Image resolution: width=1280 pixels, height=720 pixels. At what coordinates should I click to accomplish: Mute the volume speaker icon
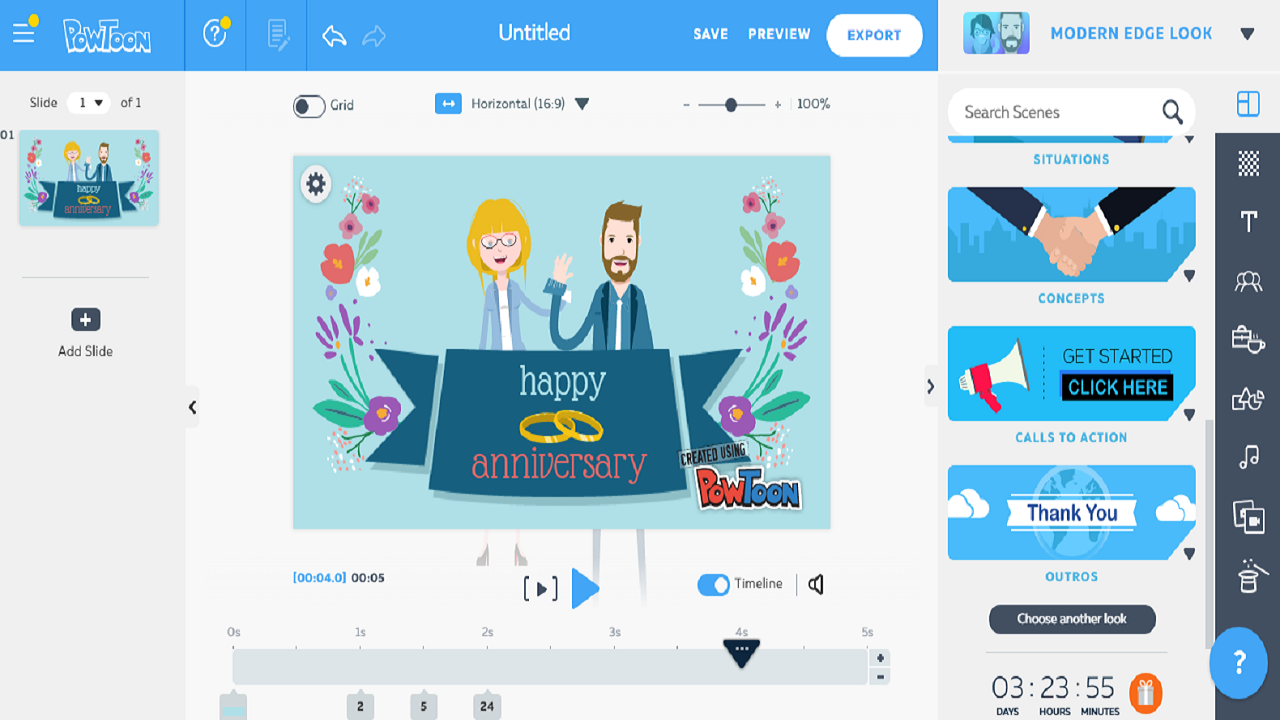816,584
